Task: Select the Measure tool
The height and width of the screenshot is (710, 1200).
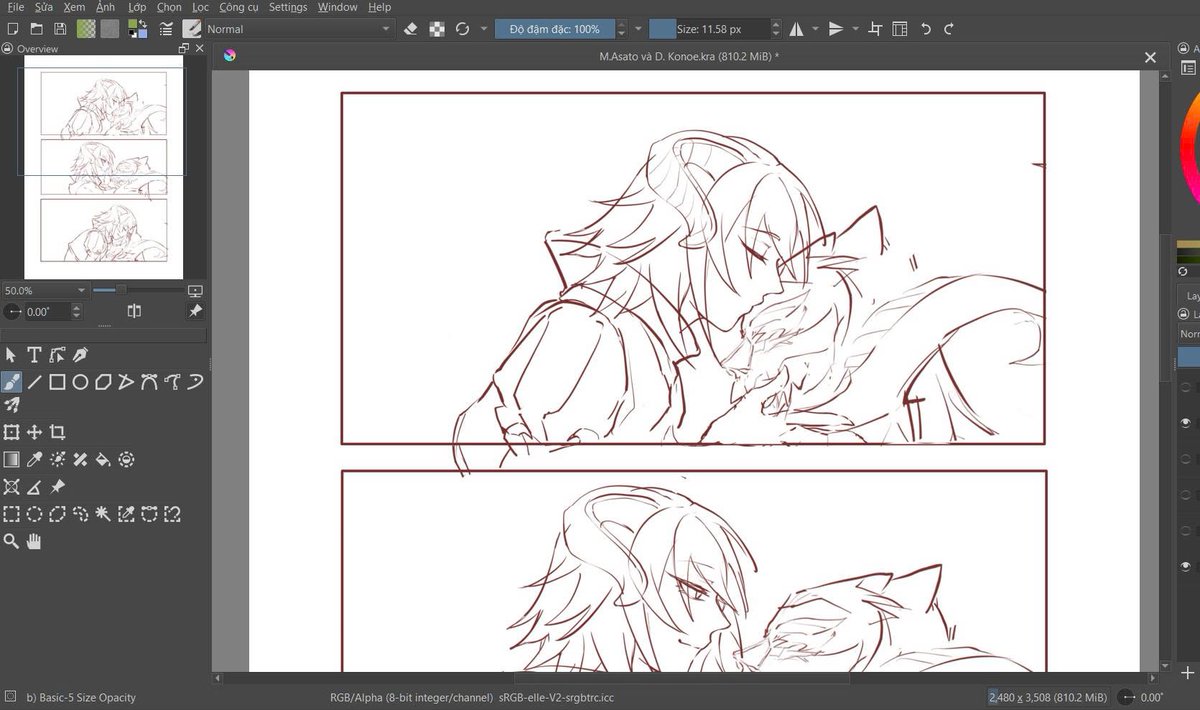Action: point(34,487)
